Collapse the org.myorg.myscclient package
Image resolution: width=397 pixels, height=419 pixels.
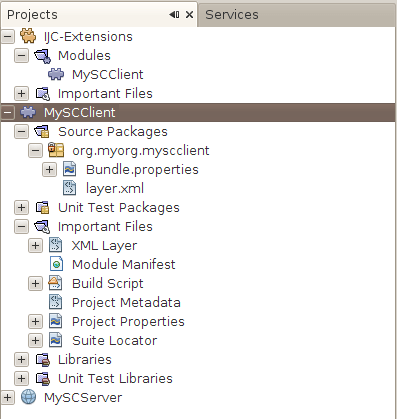35,151
